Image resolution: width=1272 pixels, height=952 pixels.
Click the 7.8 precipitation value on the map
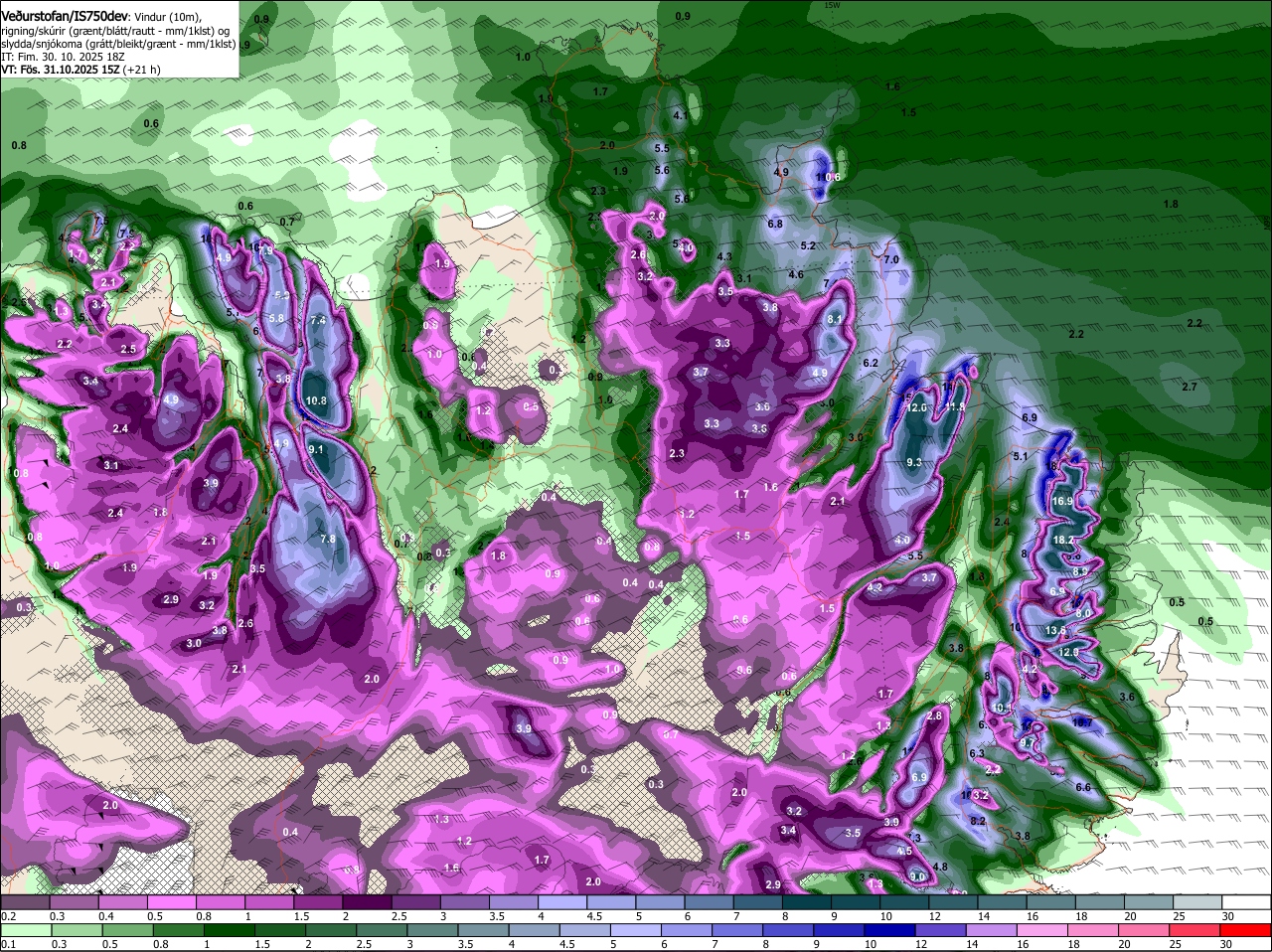point(327,539)
